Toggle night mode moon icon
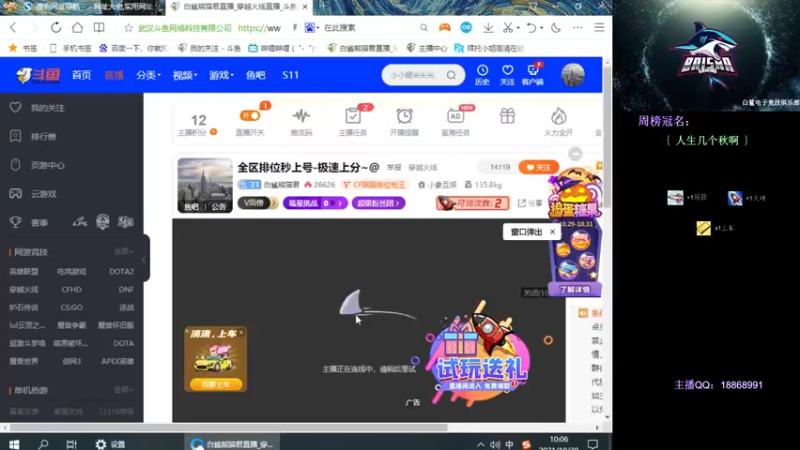This screenshot has height=450, width=800. (556, 28)
